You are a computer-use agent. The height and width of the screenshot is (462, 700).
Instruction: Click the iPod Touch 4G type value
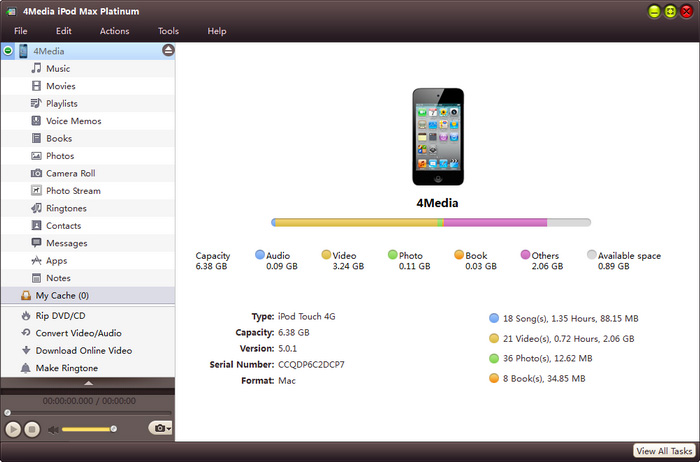coord(307,316)
